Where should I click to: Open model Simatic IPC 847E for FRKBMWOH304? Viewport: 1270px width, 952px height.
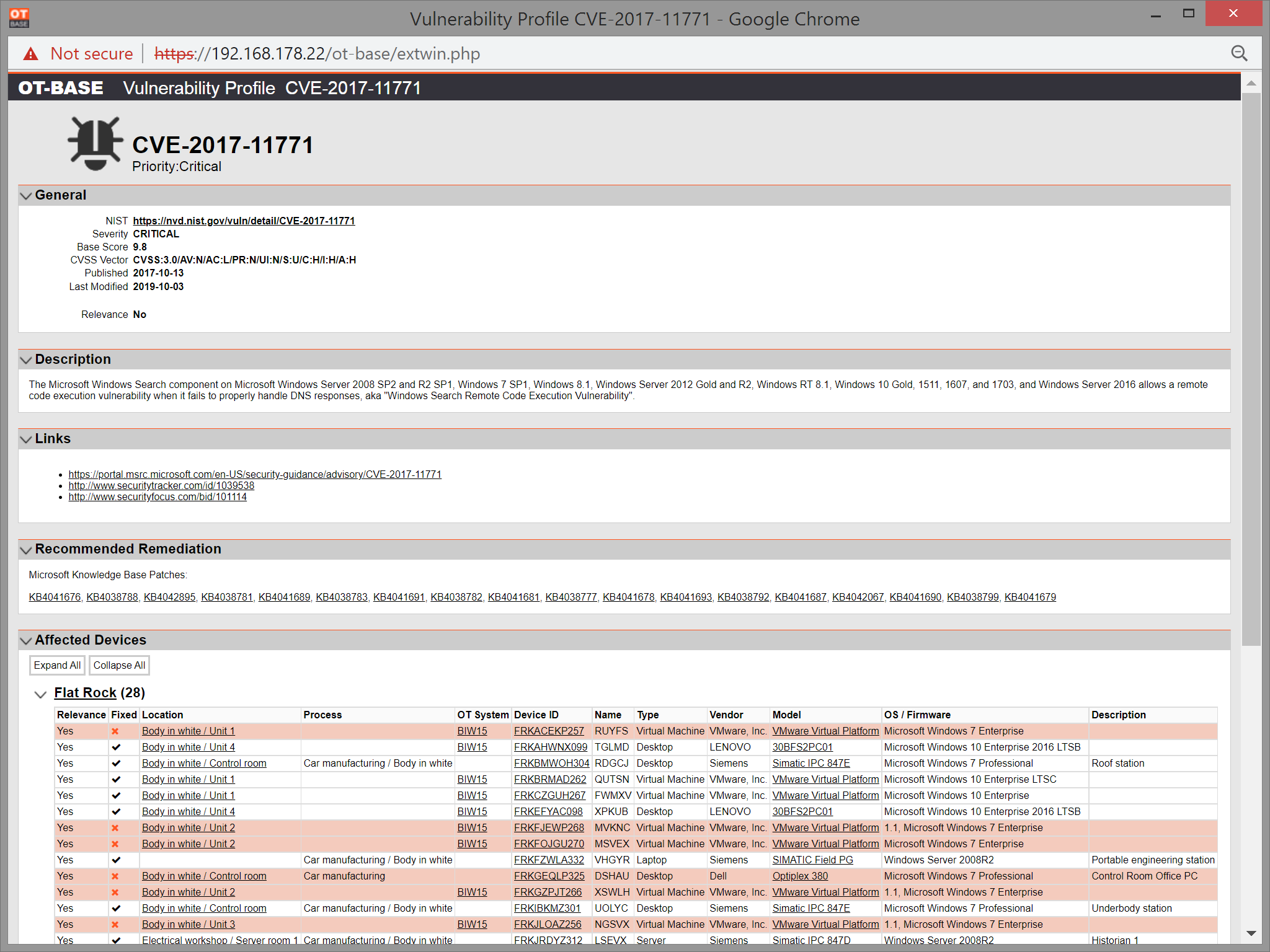point(811,764)
